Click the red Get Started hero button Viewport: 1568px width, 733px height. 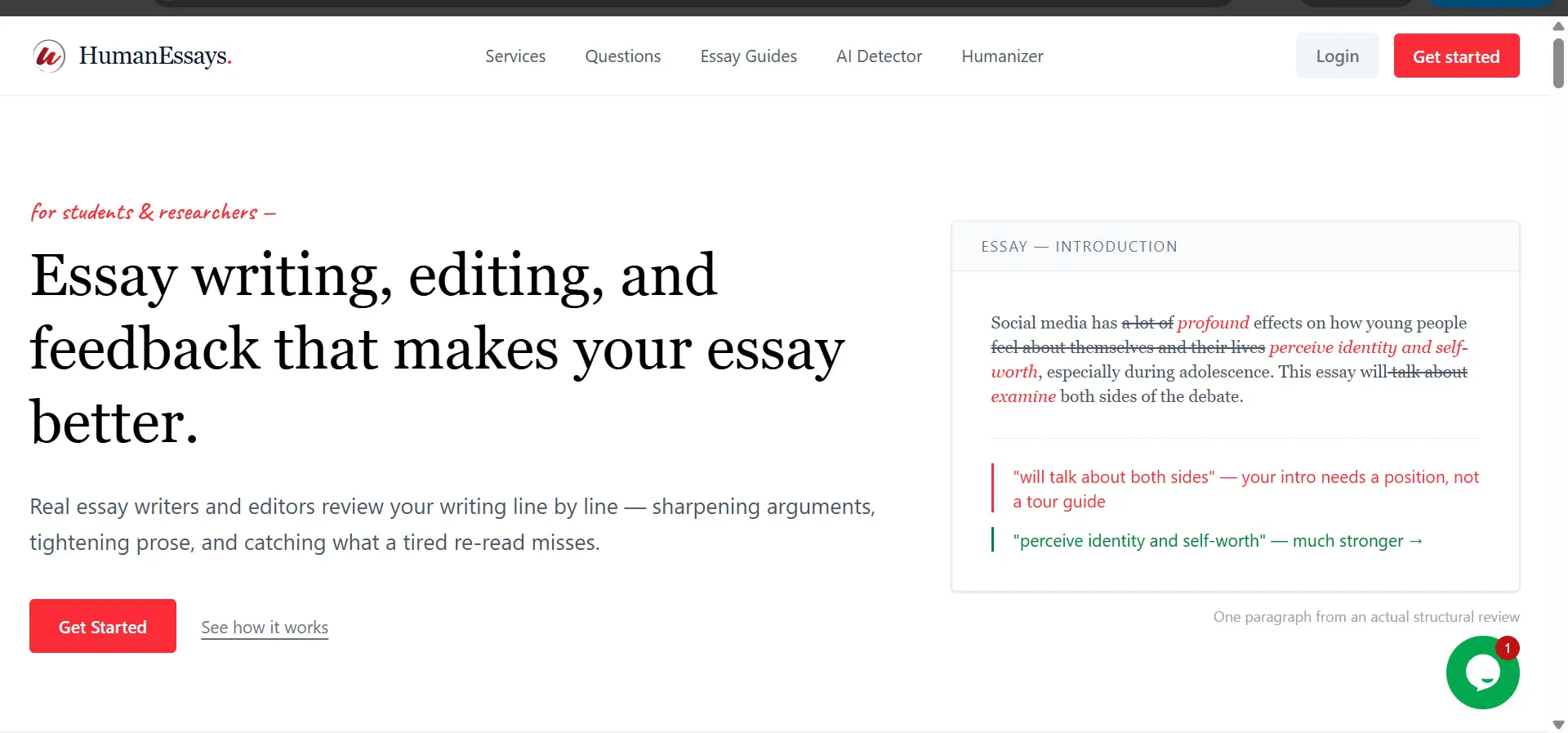click(x=103, y=626)
